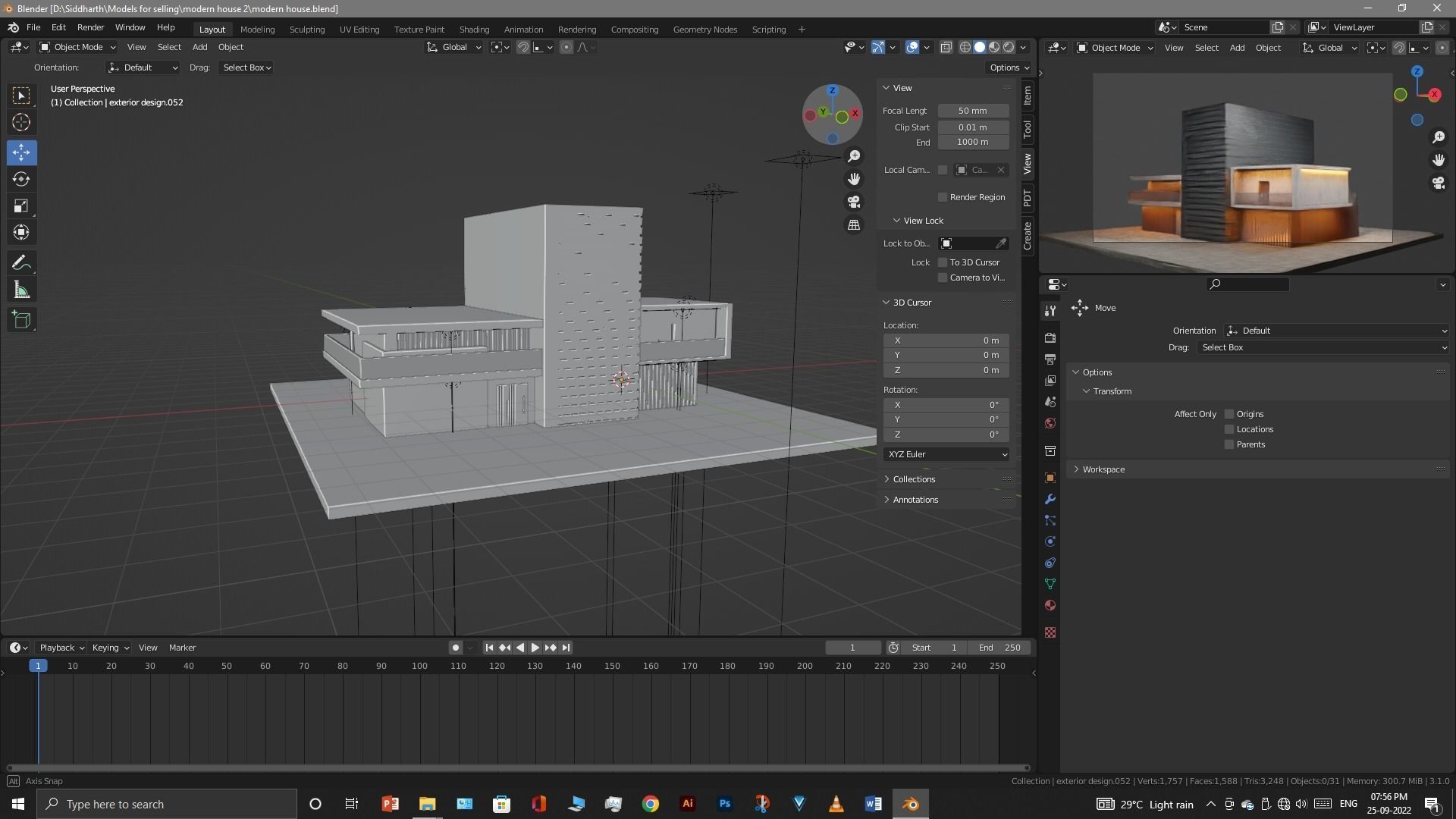Select the Annotate pencil tool
Screen dimensions: 1456x819
pos(21,263)
